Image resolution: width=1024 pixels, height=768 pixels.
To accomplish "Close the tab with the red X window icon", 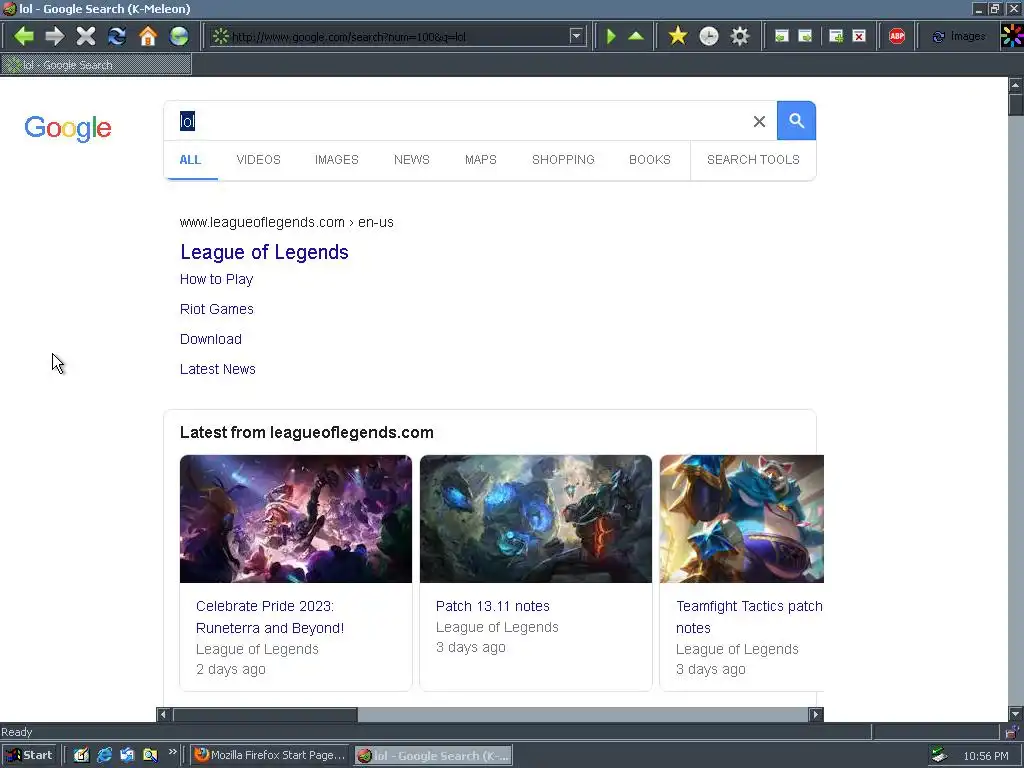I will 859,36.
